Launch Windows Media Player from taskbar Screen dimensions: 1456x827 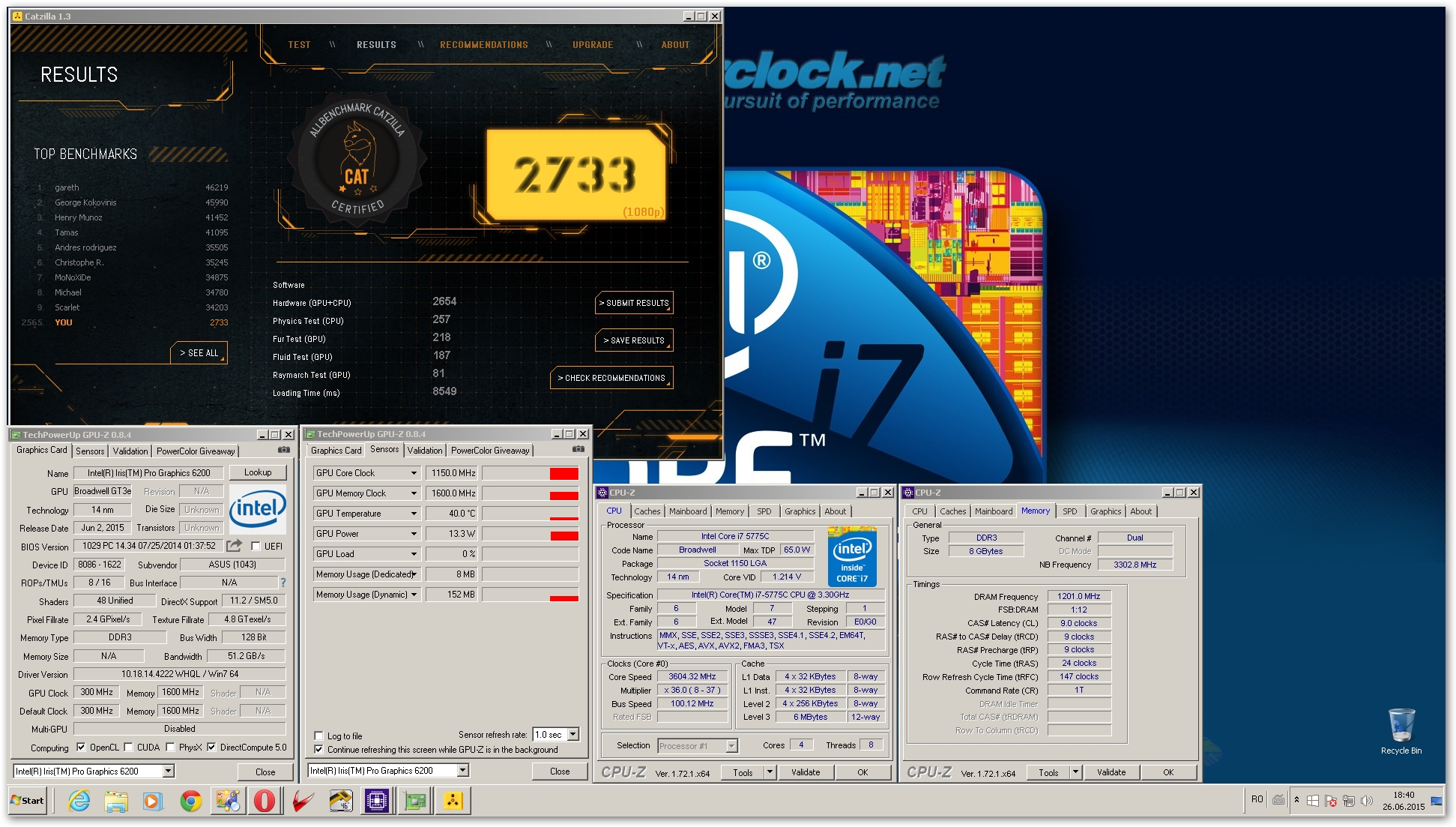pos(152,801)
